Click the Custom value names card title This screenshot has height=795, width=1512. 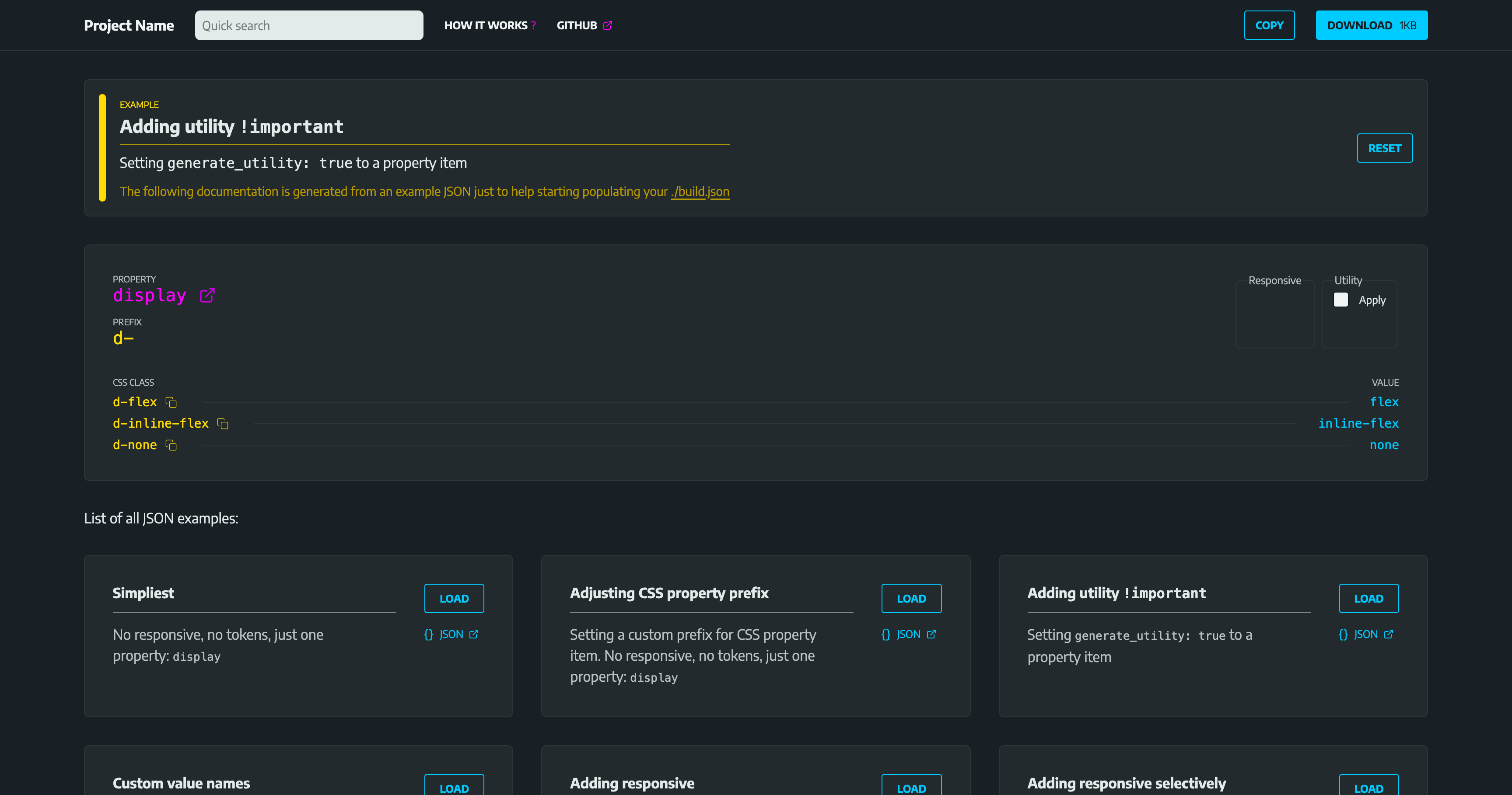[x=181, y=783]
